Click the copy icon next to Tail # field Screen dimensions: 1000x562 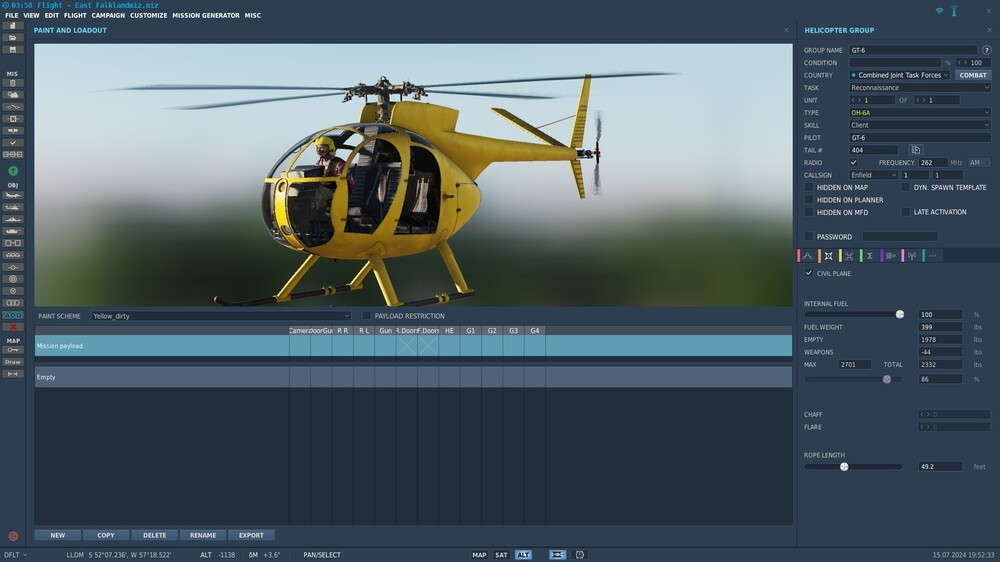pos(915,150)
